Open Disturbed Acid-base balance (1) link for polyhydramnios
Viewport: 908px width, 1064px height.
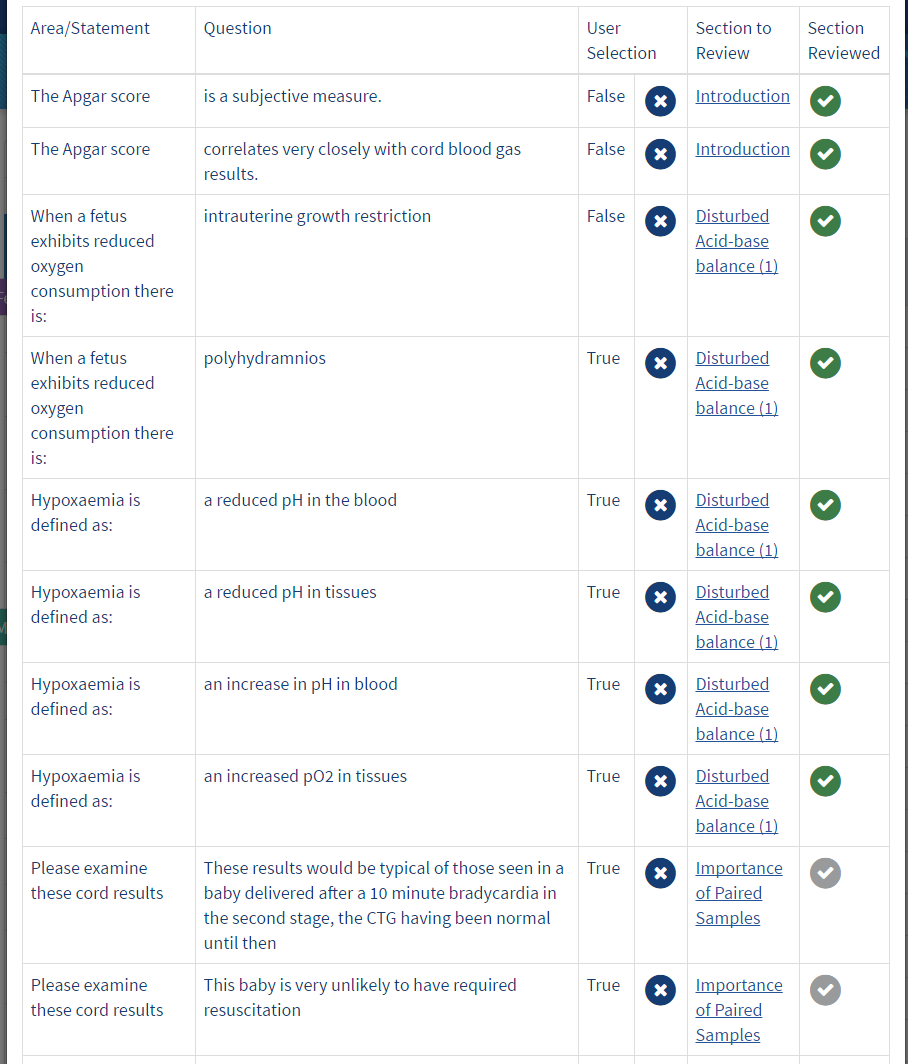(x=736, y=383)
